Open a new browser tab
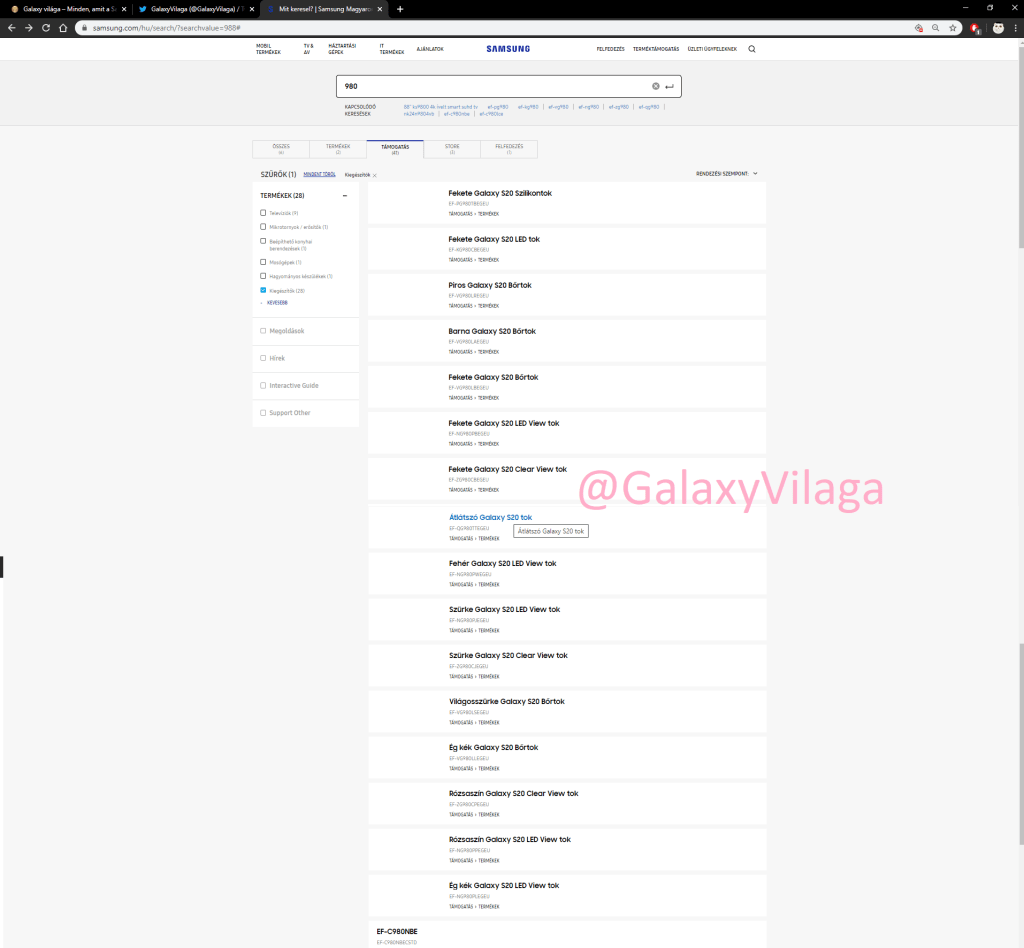The height and width of the screenshot is (948, 1024). tap(400, 9)
